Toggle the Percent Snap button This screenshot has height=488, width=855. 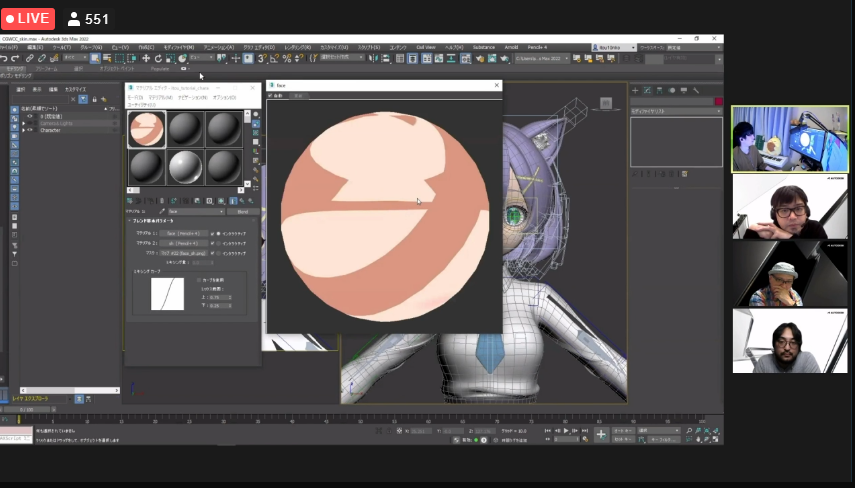pyautogui.click(x=287, y=58)
